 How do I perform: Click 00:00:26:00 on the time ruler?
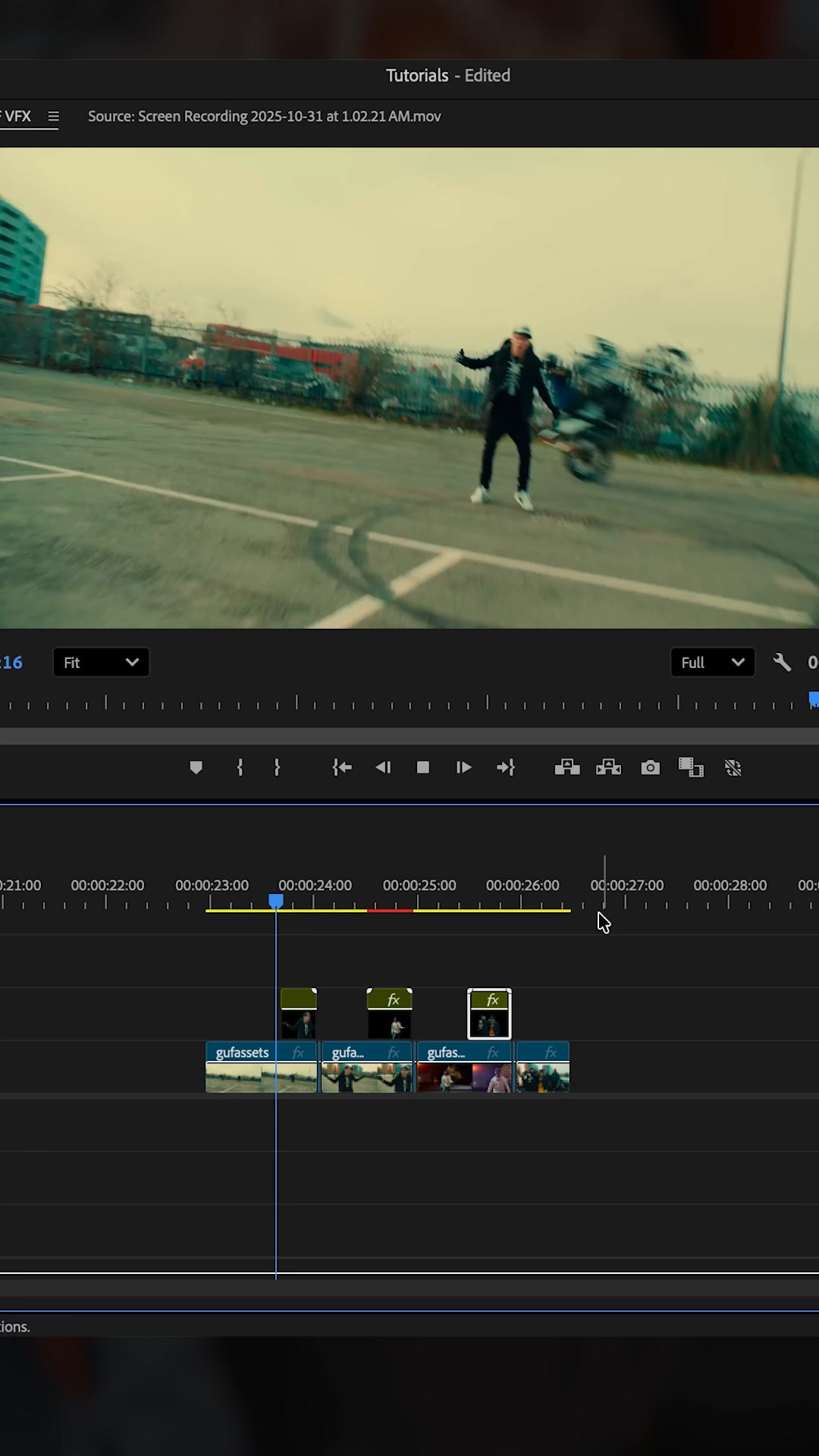522,885
